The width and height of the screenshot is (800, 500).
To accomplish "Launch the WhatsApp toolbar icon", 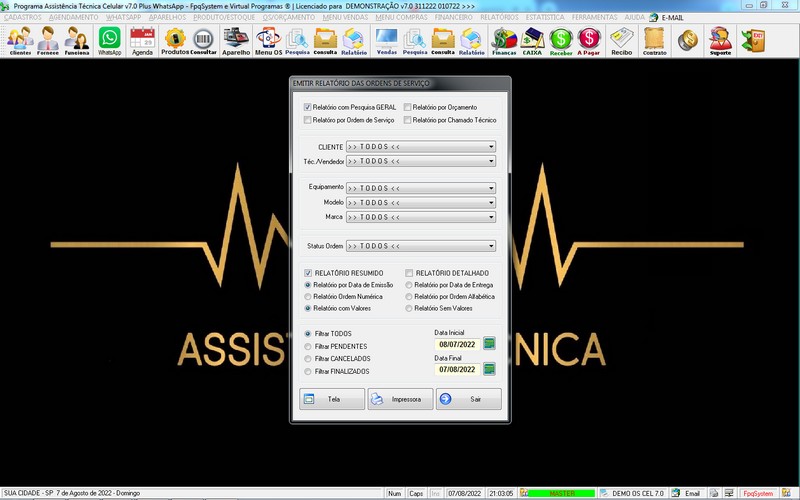I will [110, 41].
